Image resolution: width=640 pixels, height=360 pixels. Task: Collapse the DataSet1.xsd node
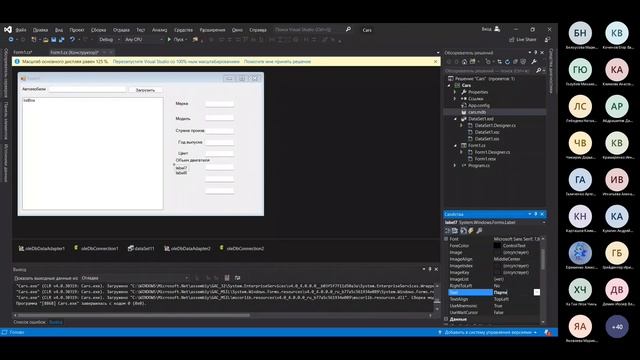point(456,119)
